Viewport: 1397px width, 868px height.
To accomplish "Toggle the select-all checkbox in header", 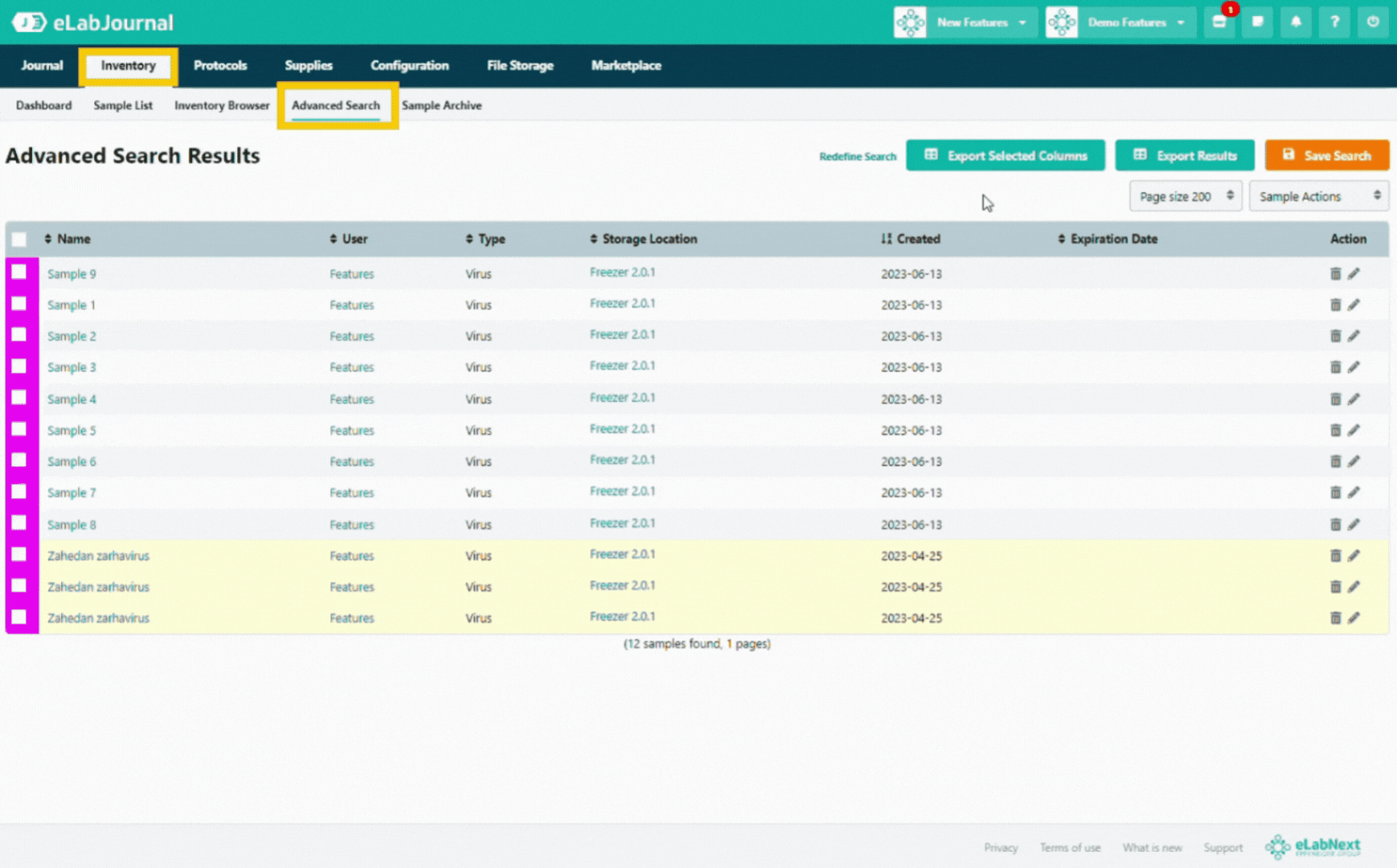I will (19, 239).
